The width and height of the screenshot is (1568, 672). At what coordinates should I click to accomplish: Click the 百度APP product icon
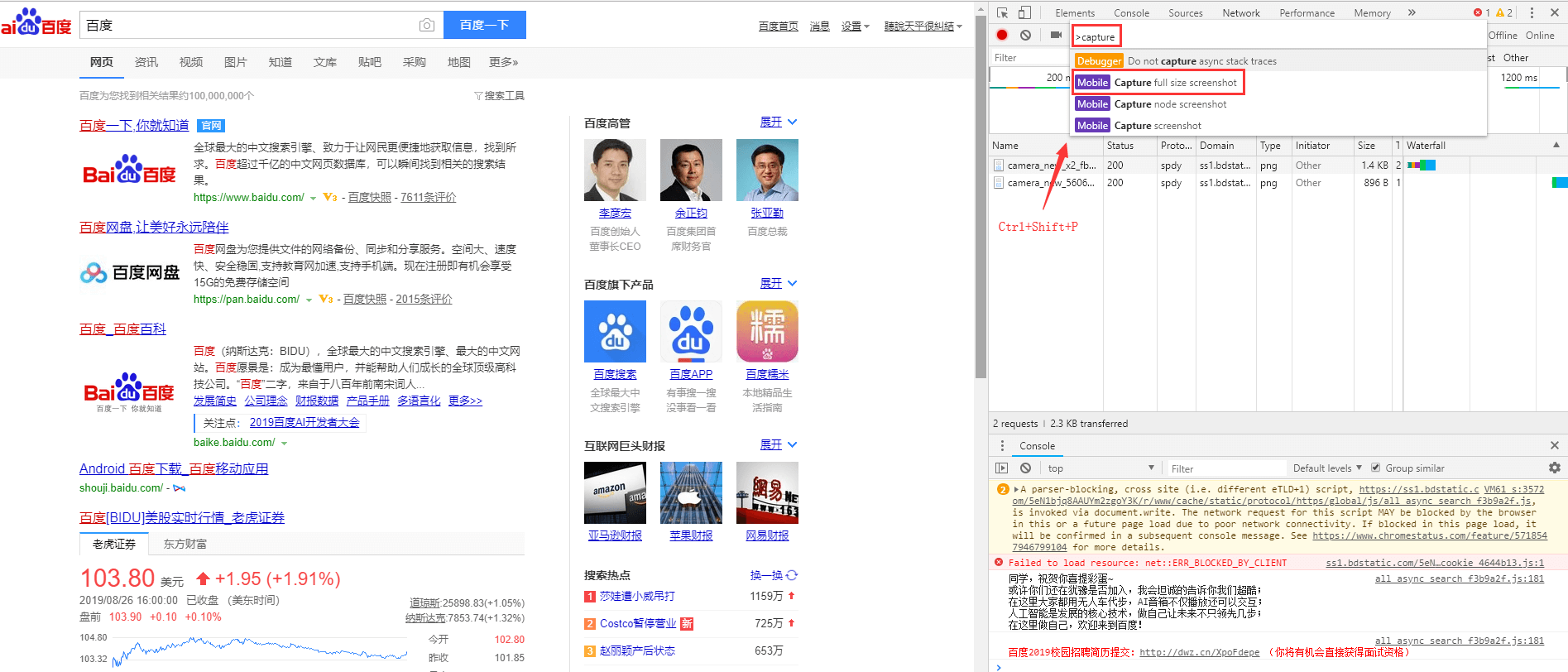point(691,331)
